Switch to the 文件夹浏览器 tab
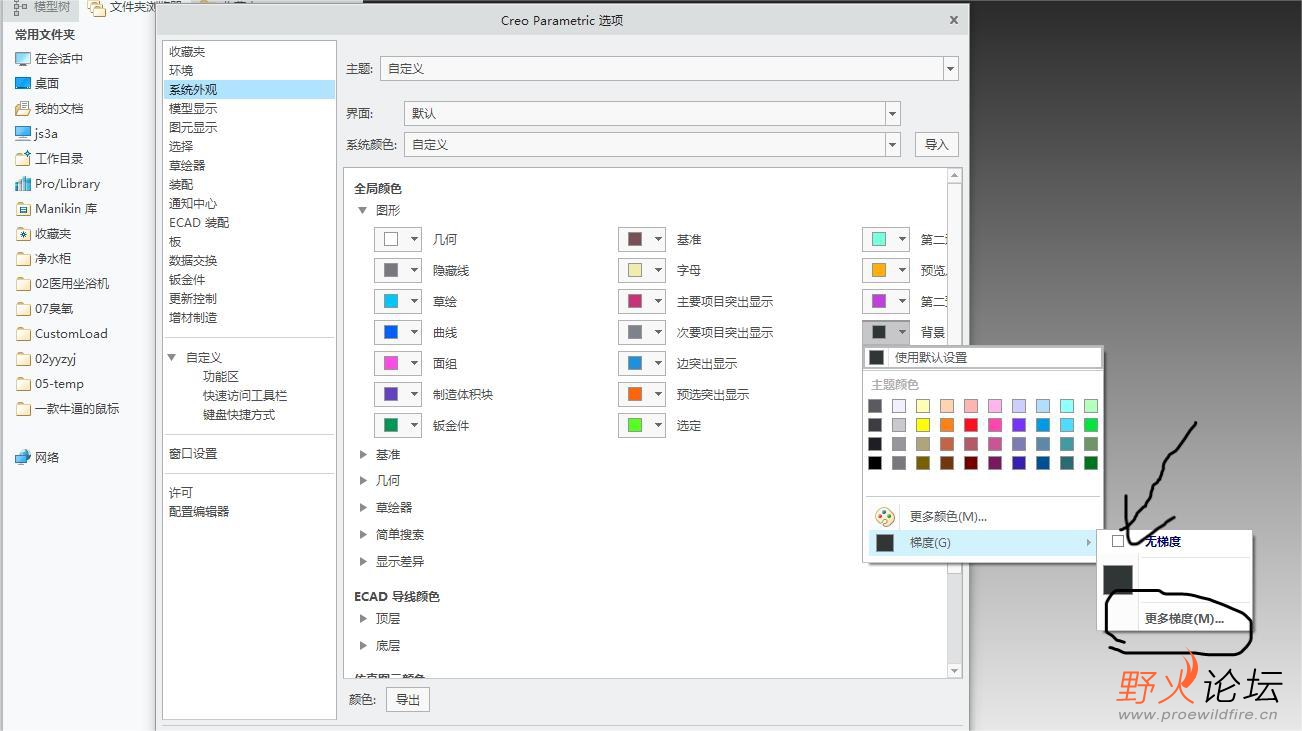The image size is (1302, 731). coord(135,7)
